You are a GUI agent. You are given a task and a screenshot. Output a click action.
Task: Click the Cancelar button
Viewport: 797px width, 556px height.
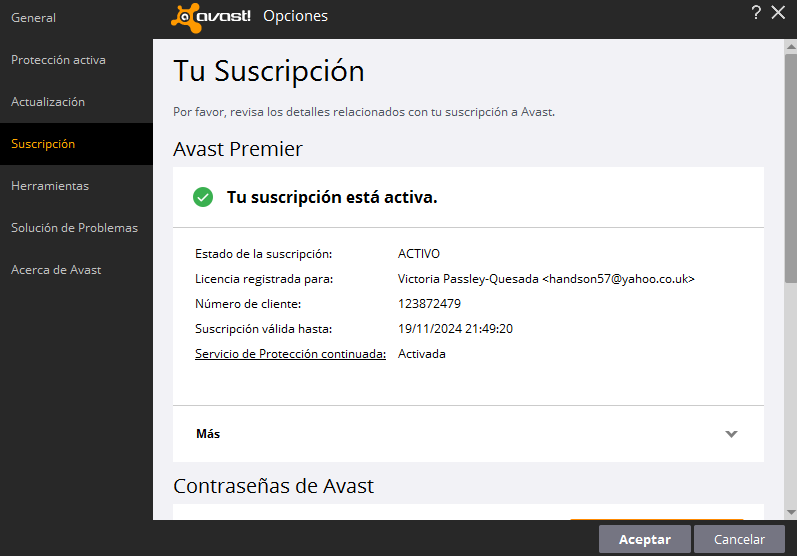click(739, 539)
